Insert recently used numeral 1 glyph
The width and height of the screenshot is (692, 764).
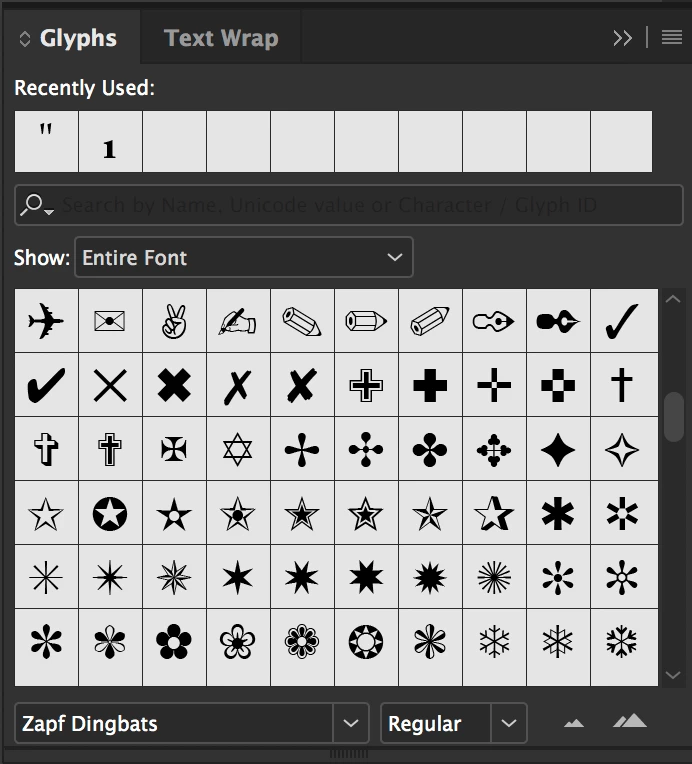pos(110,141)
